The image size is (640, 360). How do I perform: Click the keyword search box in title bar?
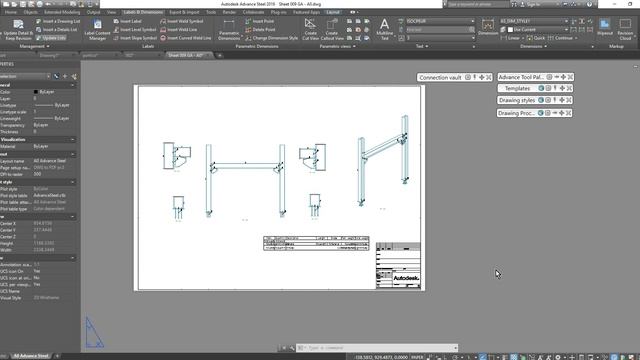[x=477, y=4]
